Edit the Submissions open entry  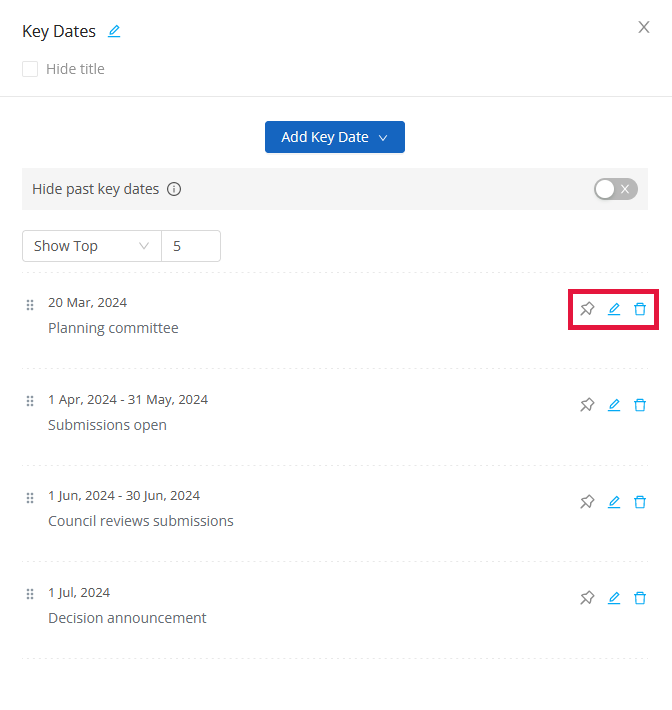pyautogui.click(x=614, y=405)
